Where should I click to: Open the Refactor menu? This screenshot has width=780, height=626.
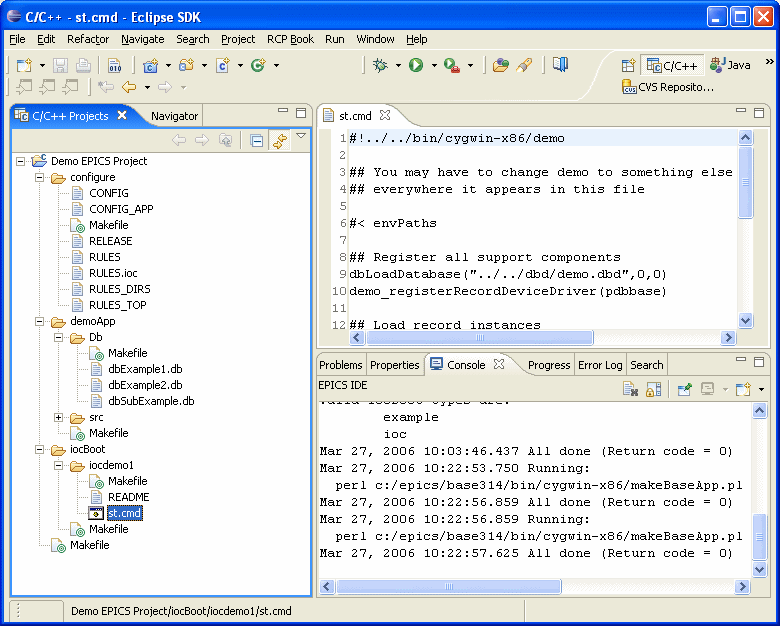(88, 39)
